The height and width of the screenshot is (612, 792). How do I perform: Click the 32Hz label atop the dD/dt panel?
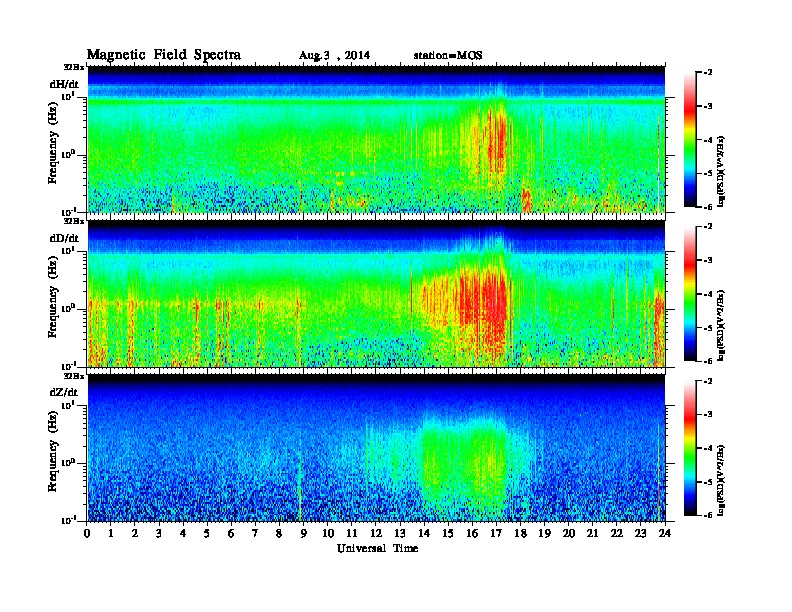pyautogui.click(x=74, y=221)
